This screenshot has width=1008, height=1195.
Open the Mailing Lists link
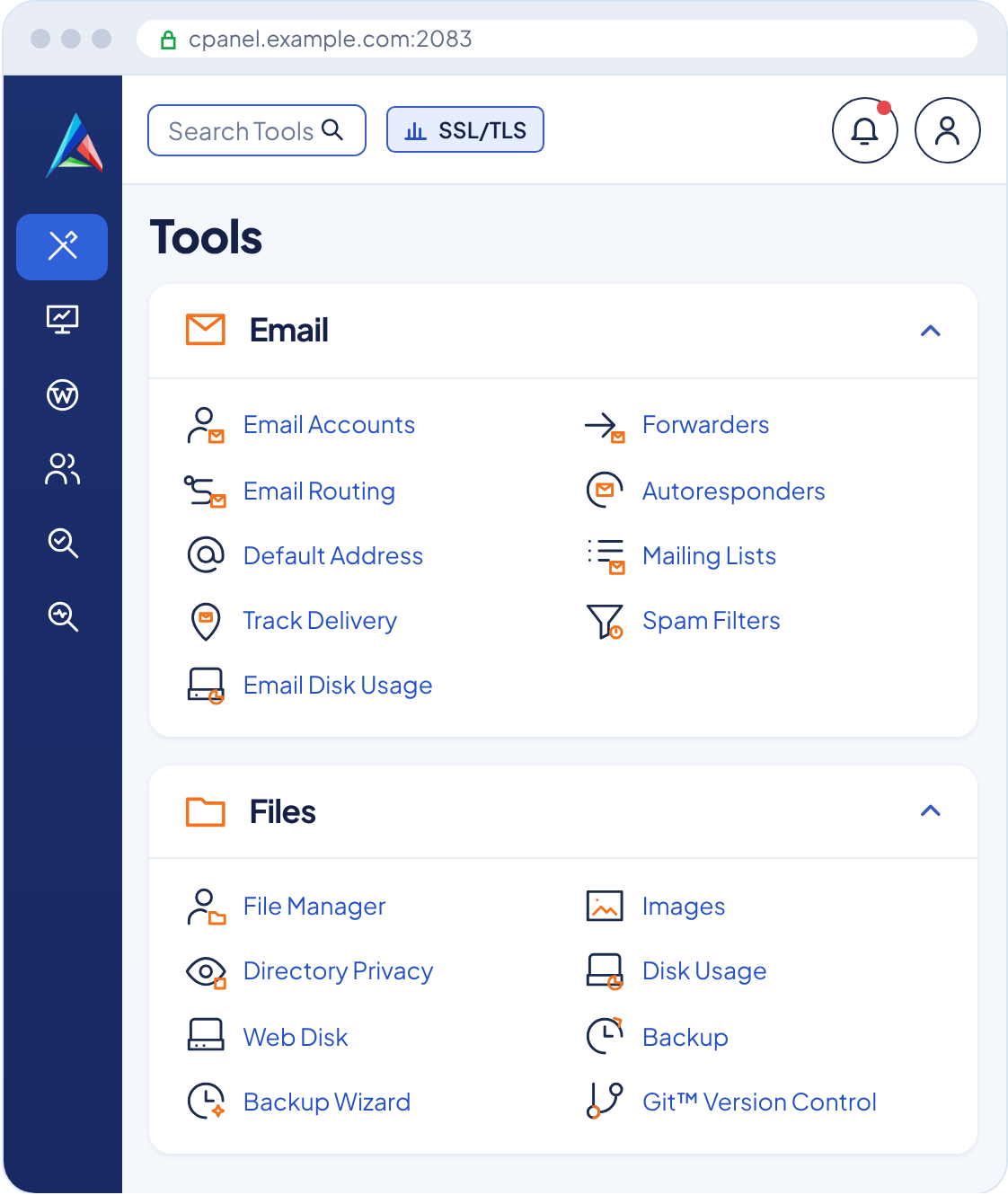point(710,556)
